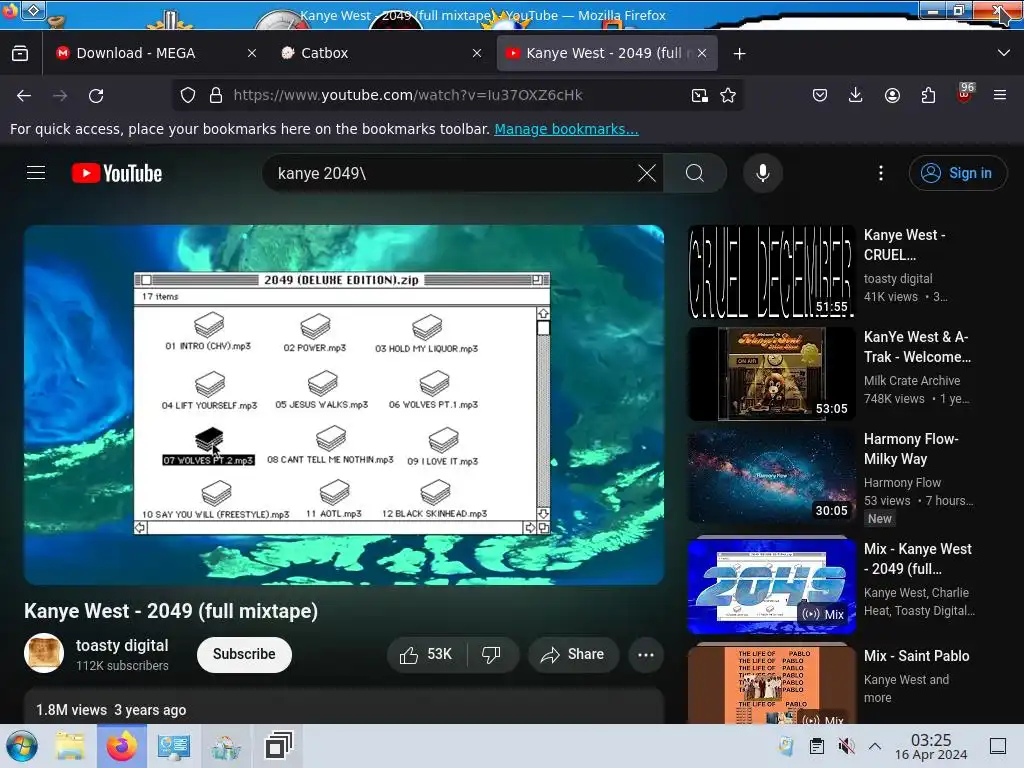
Task: Open Mix - Saint Pablo playlist
Action: [771, 684]
